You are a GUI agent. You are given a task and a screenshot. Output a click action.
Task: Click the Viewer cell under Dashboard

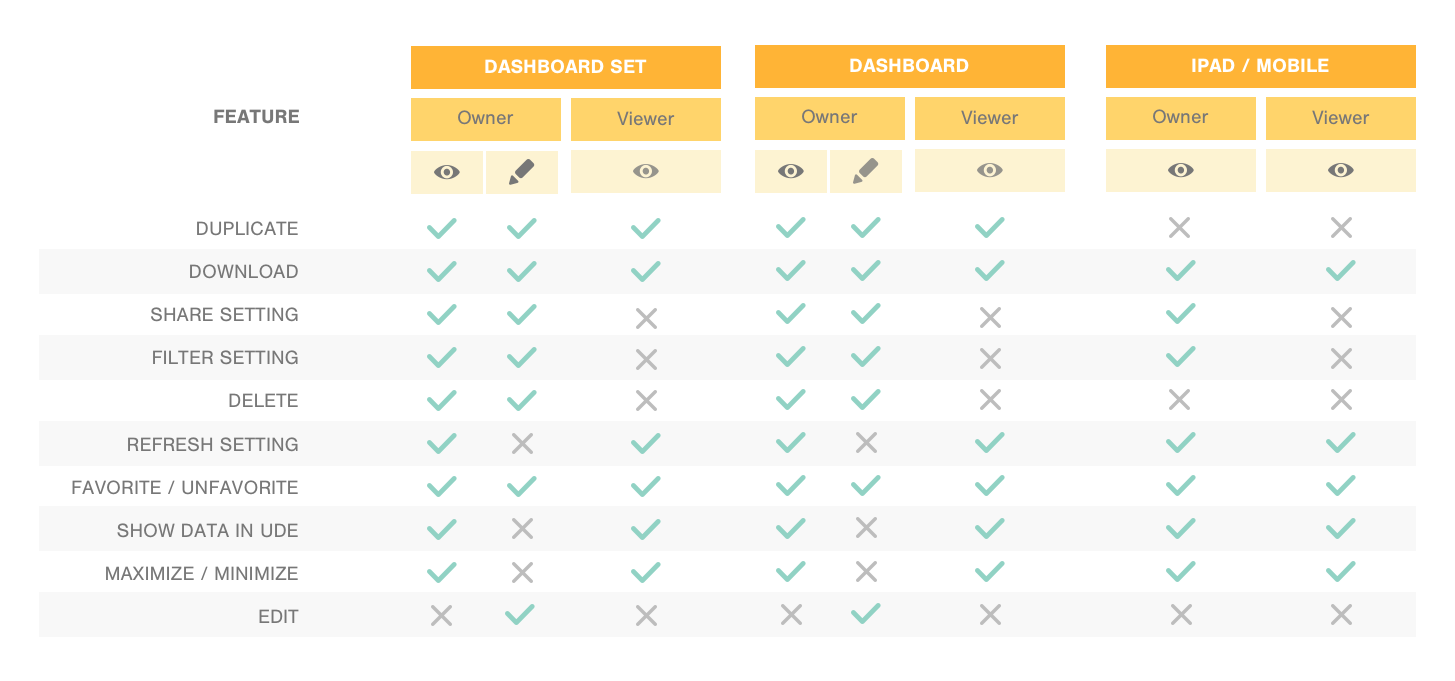(990, 118)
